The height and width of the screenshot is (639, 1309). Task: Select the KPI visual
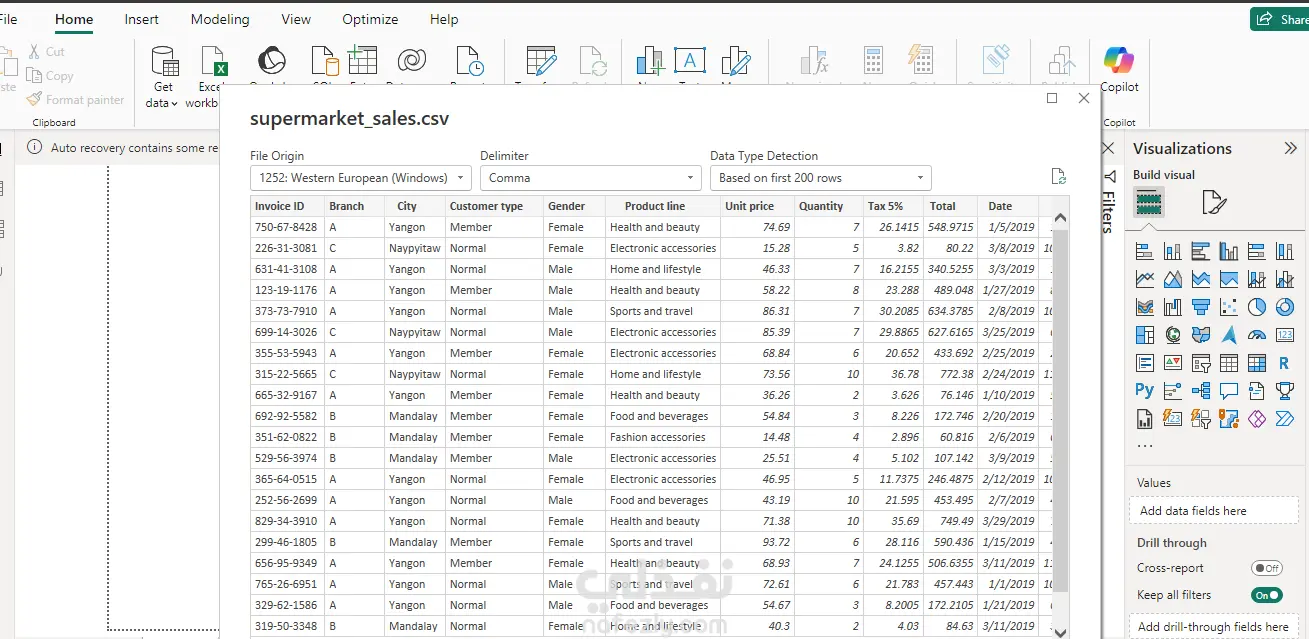click(1173, 363)
